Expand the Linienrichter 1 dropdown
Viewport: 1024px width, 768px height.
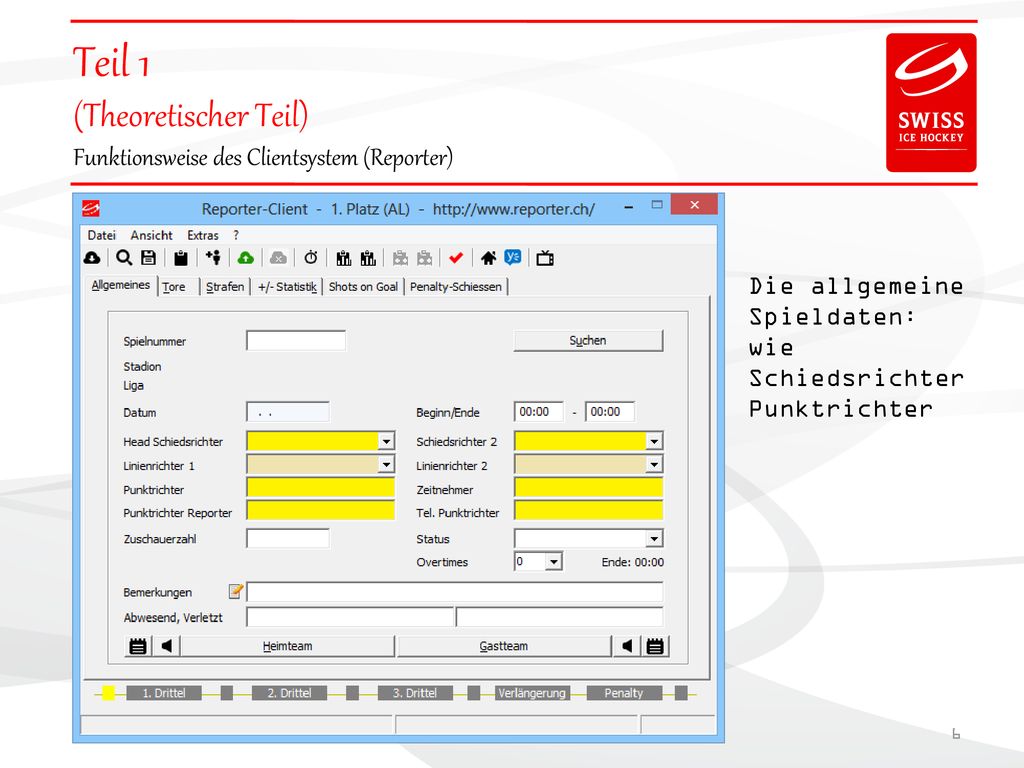point(386,465)
